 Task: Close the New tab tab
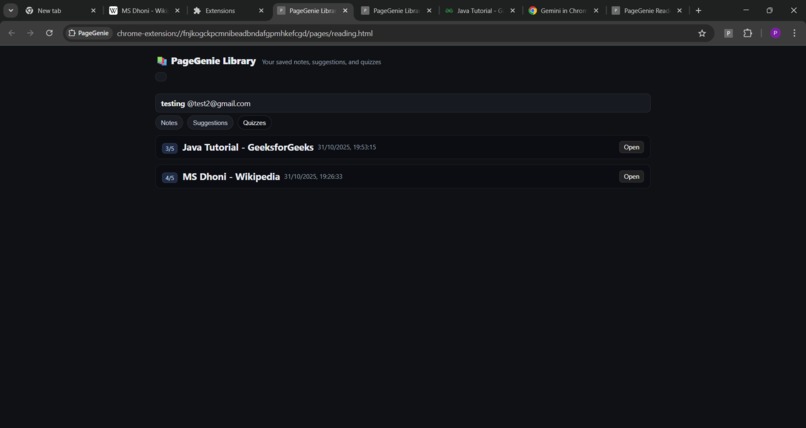tap(93, 11)
